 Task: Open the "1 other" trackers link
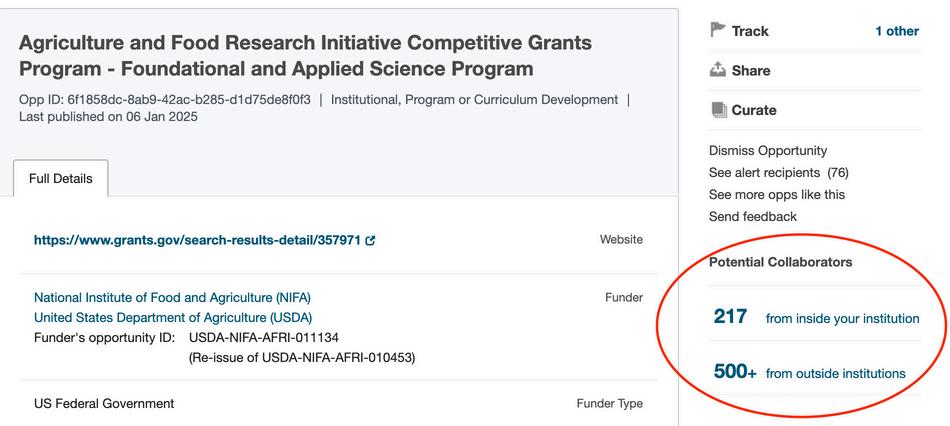(x=896, y=31)
